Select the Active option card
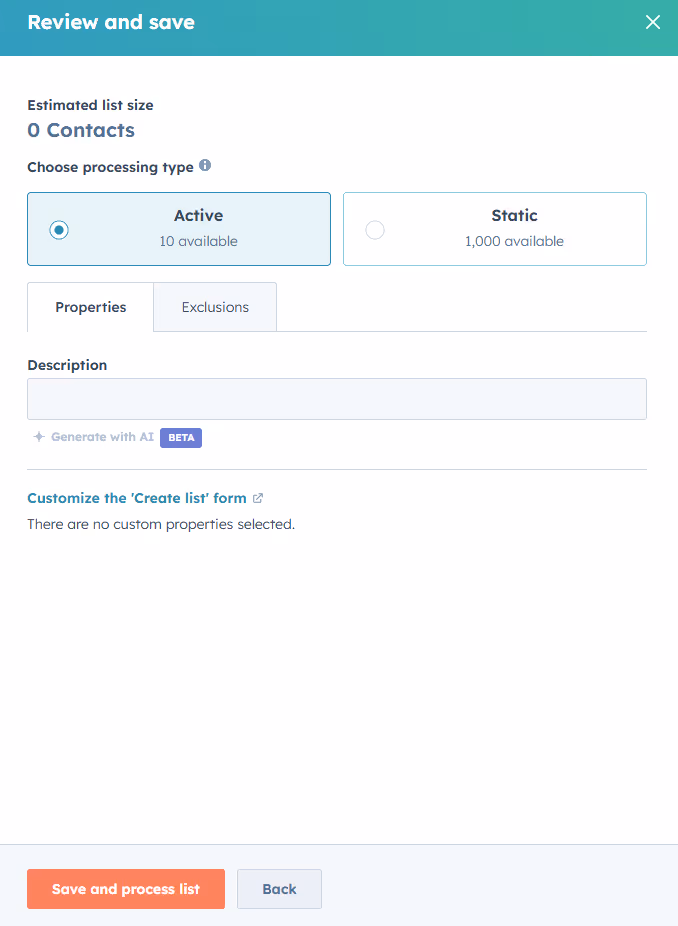Viewport: 678px width, 926px height. [178, 229]
